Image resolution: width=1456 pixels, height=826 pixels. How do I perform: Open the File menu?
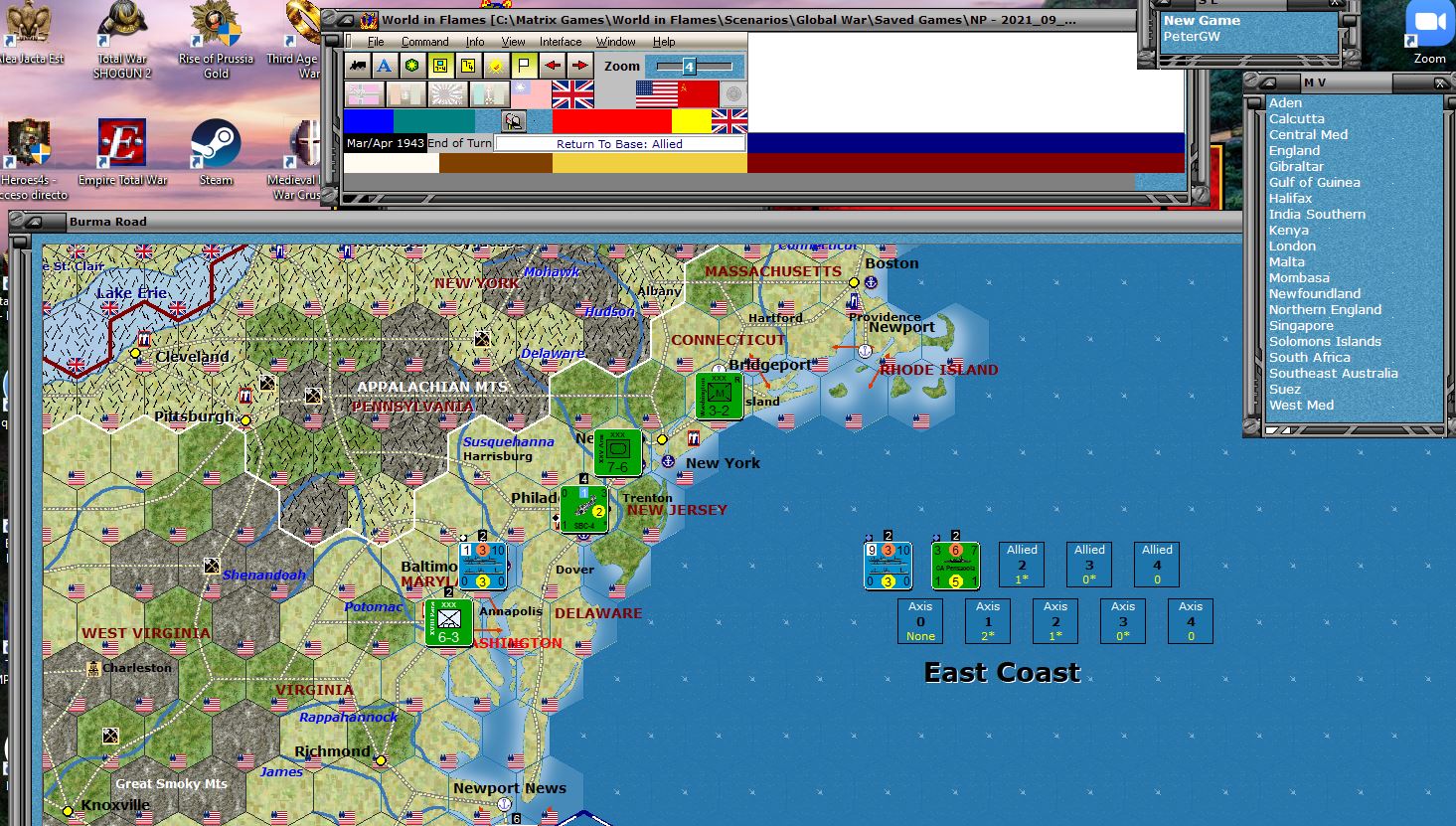tap(376, 42)
